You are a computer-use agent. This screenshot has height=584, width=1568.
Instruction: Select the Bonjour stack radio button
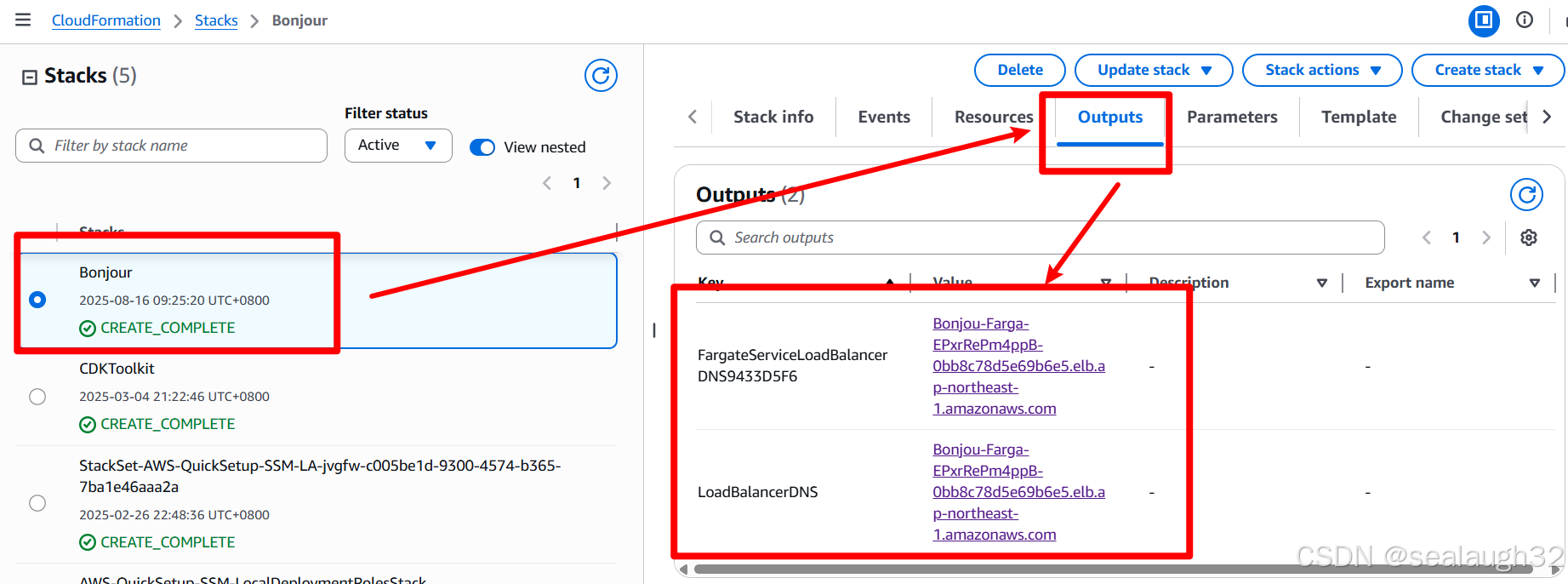(37, 300)
